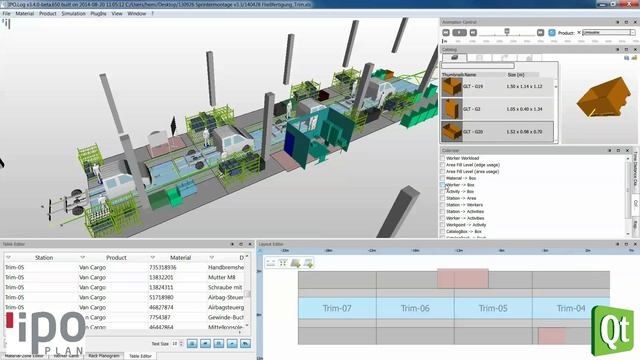Click the yellow icon above catalog preview
This screenshot has width=640, height=360.
pyautogui.click(x=634, y=58)
